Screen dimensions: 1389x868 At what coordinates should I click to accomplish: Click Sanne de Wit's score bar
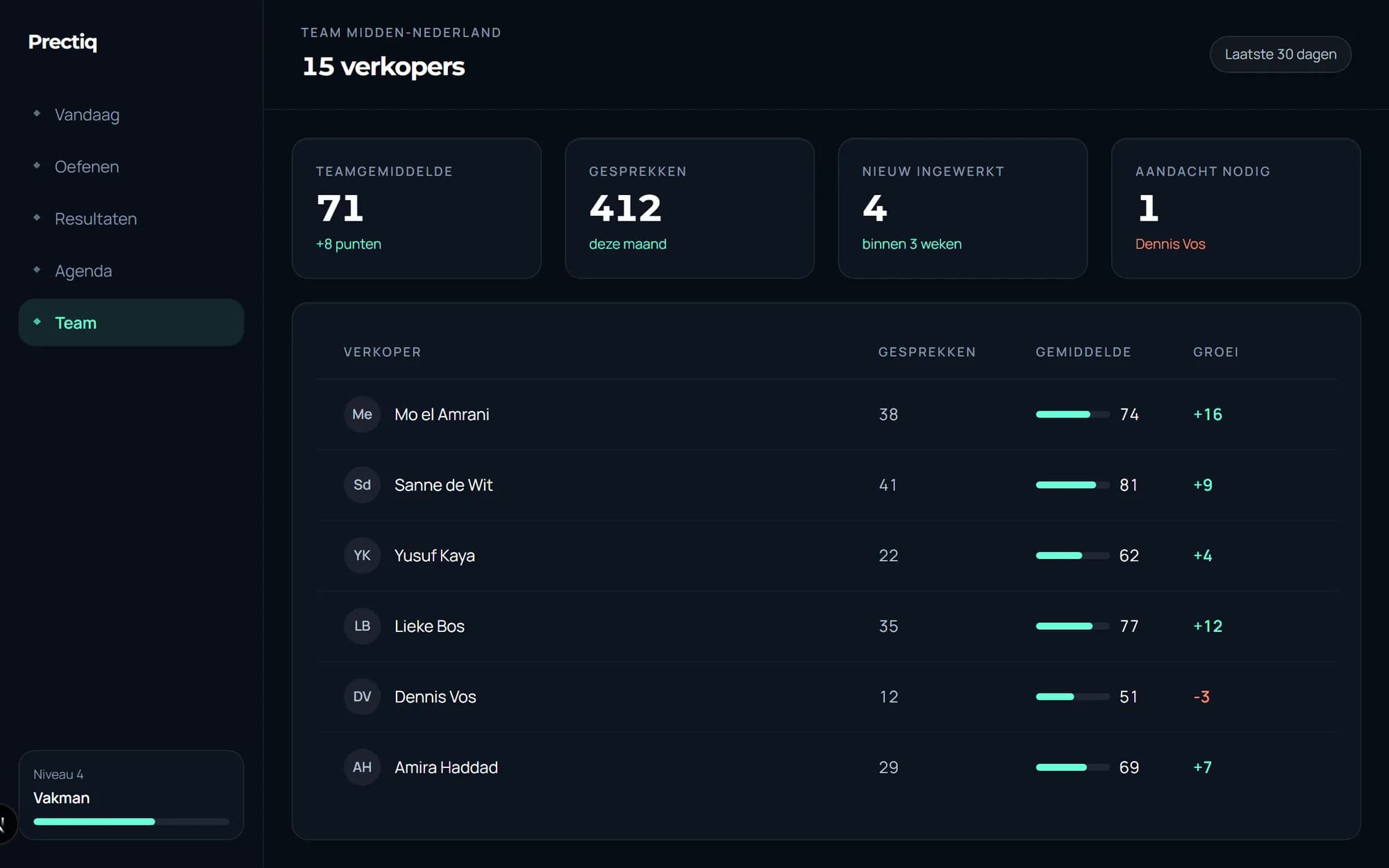coord(1072,485)
